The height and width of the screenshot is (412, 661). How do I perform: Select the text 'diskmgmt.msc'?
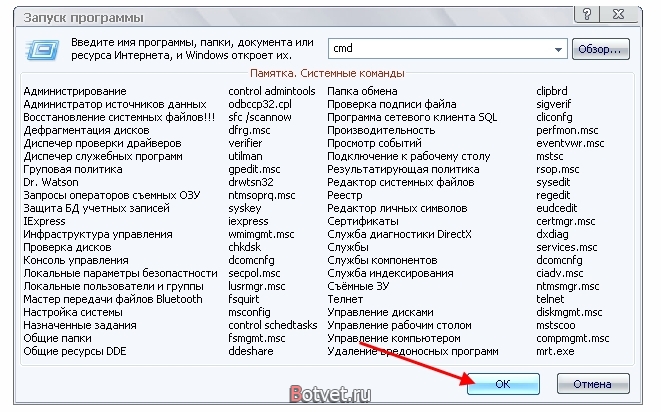point(569,312)
